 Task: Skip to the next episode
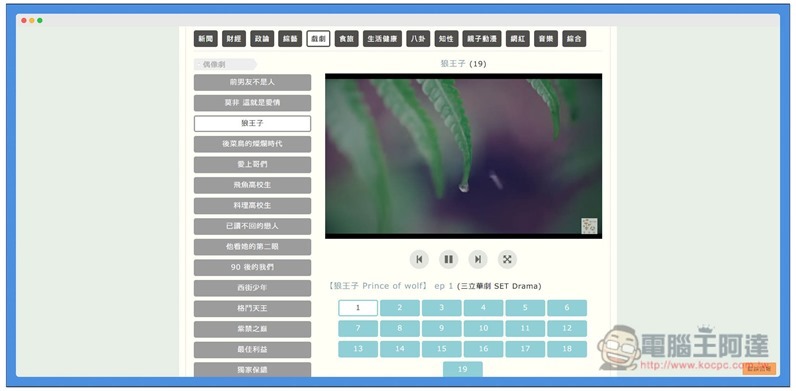(478, 259)
